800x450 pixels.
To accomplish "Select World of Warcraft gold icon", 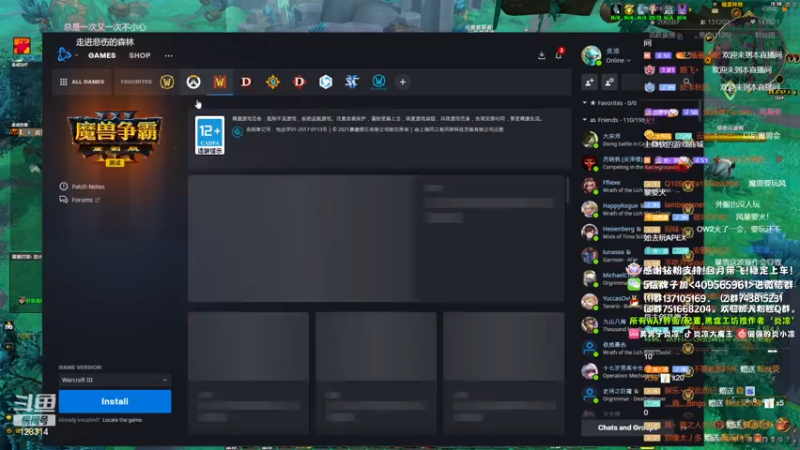I will 167,82.
